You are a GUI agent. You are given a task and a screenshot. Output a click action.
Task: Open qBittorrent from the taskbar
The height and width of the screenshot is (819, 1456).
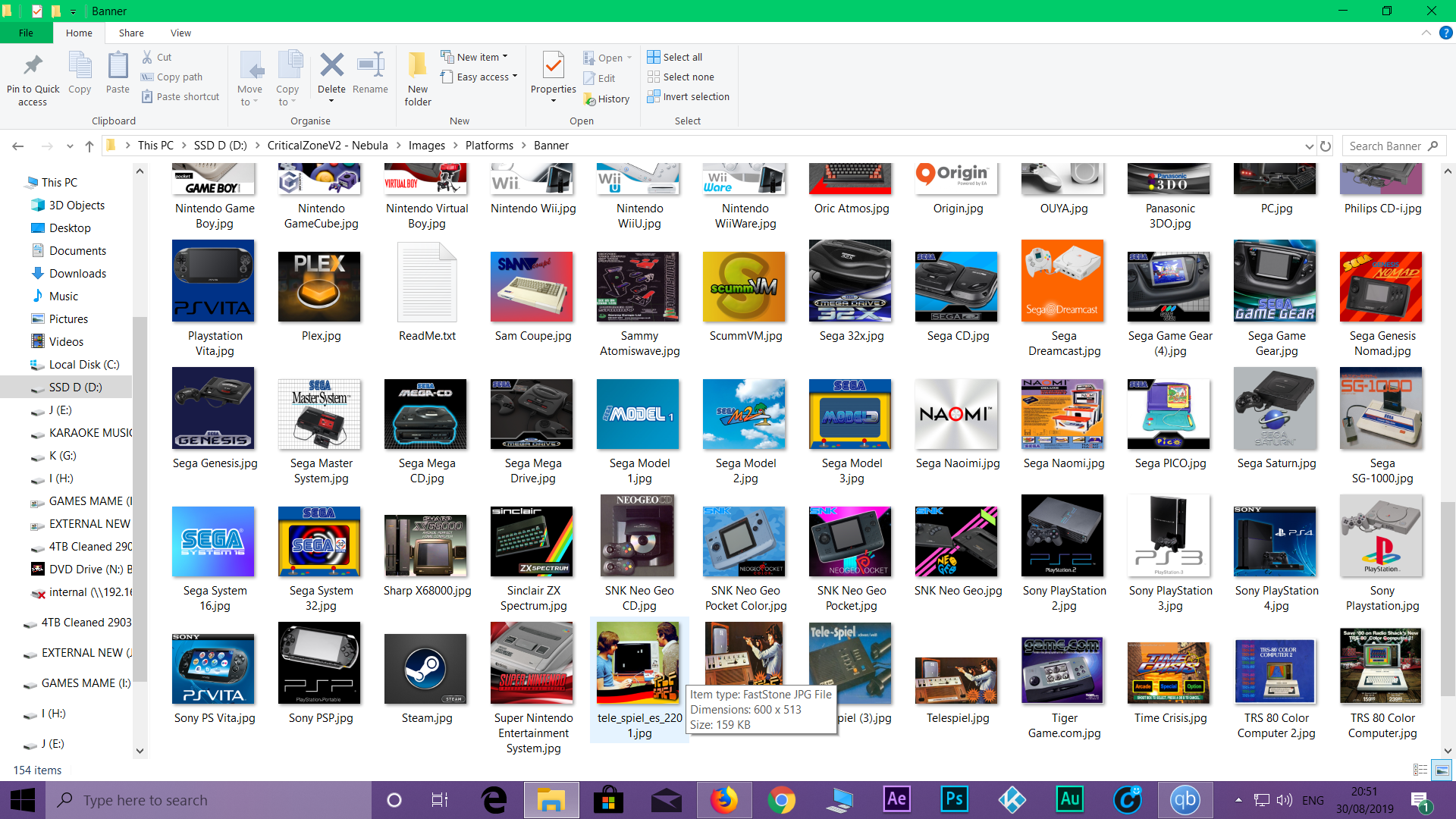[1185, 800]
